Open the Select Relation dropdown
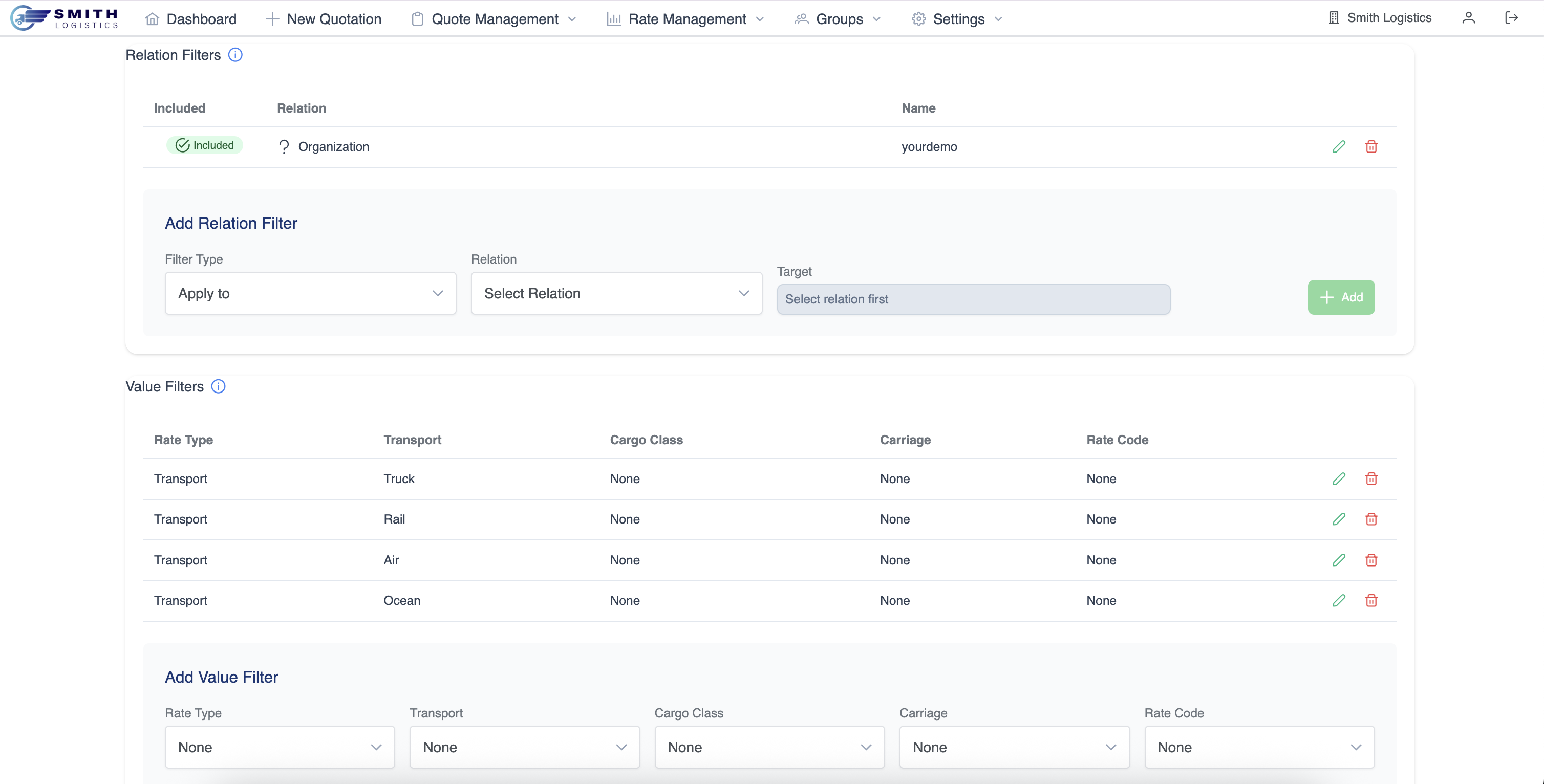The height and width of the screenshot is (784, 1544). 616,294
